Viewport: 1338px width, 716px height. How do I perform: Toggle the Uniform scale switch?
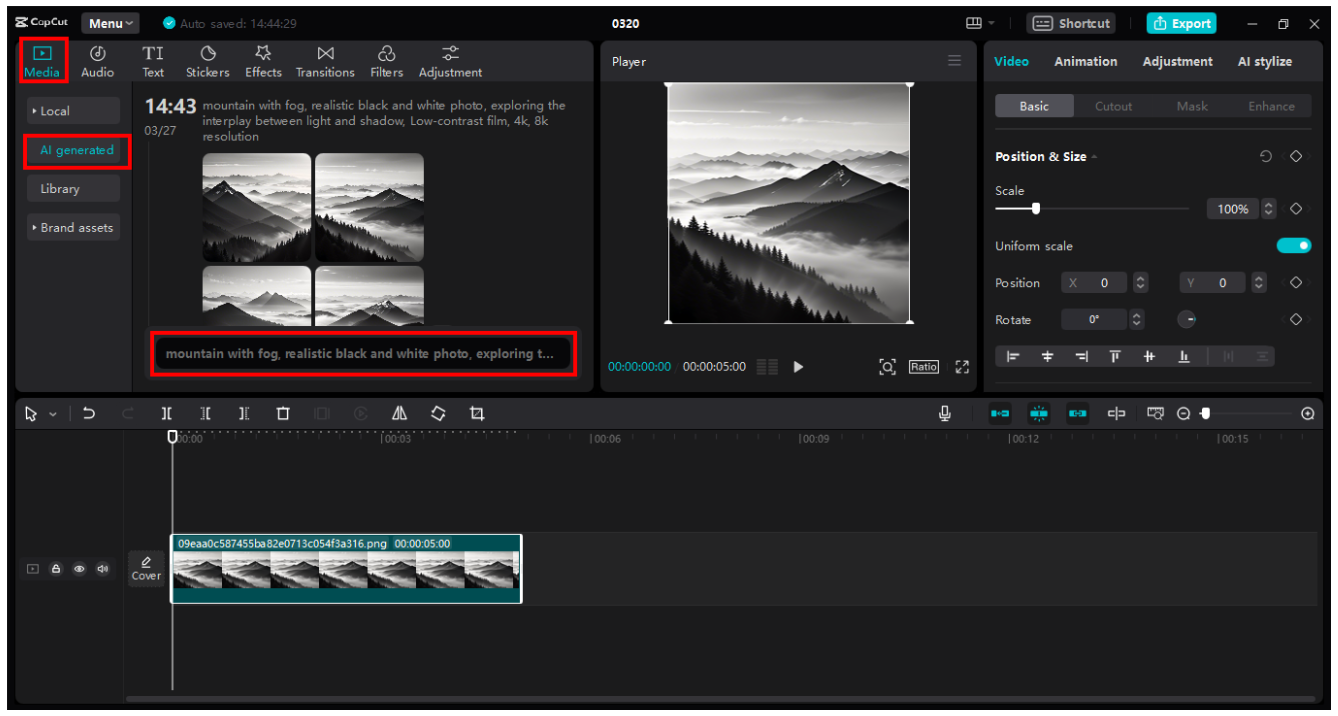[x=1293, y=246]
